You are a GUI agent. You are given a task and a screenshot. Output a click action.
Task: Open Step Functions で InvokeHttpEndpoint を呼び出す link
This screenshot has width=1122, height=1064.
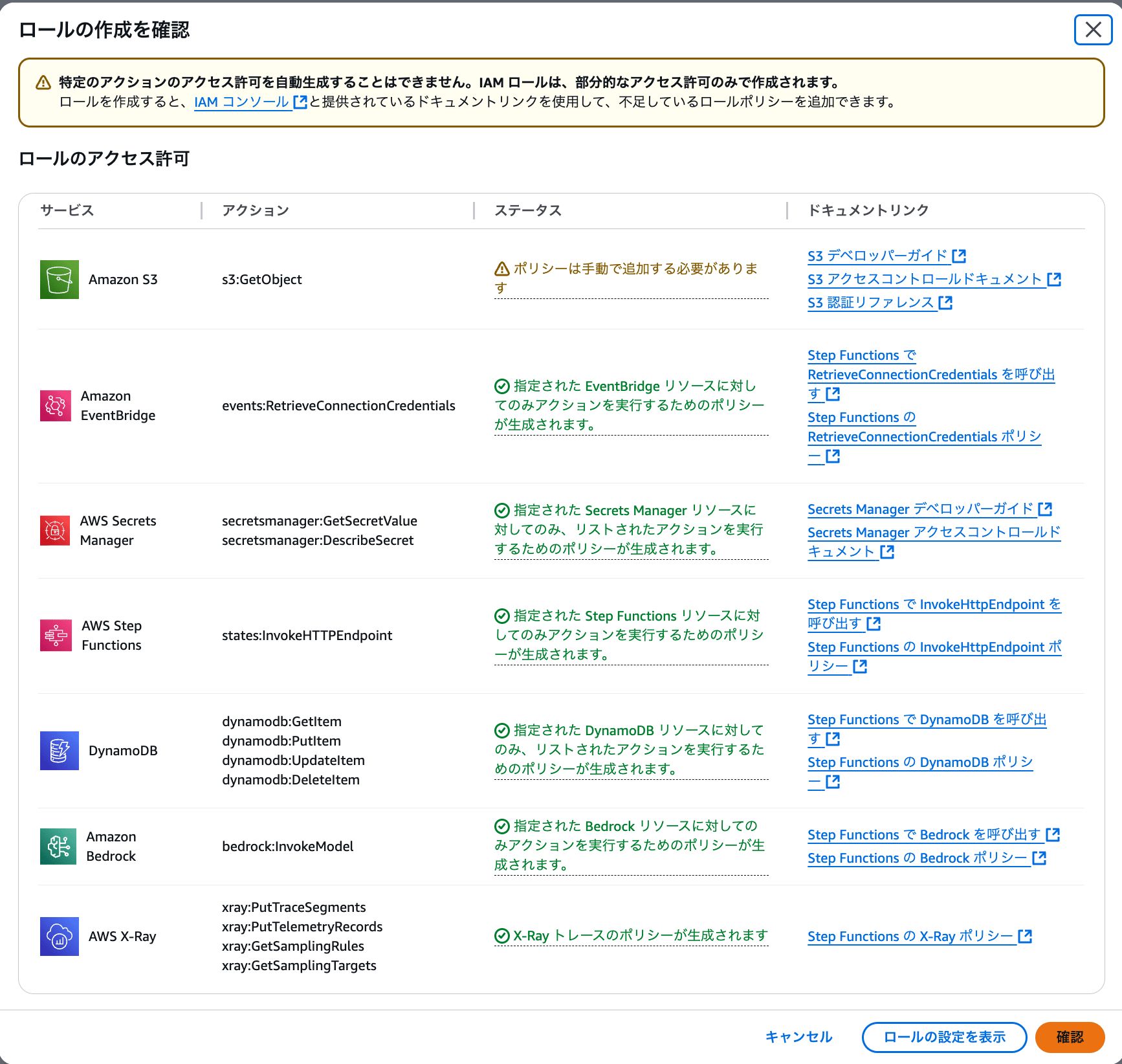pos(934,614)
